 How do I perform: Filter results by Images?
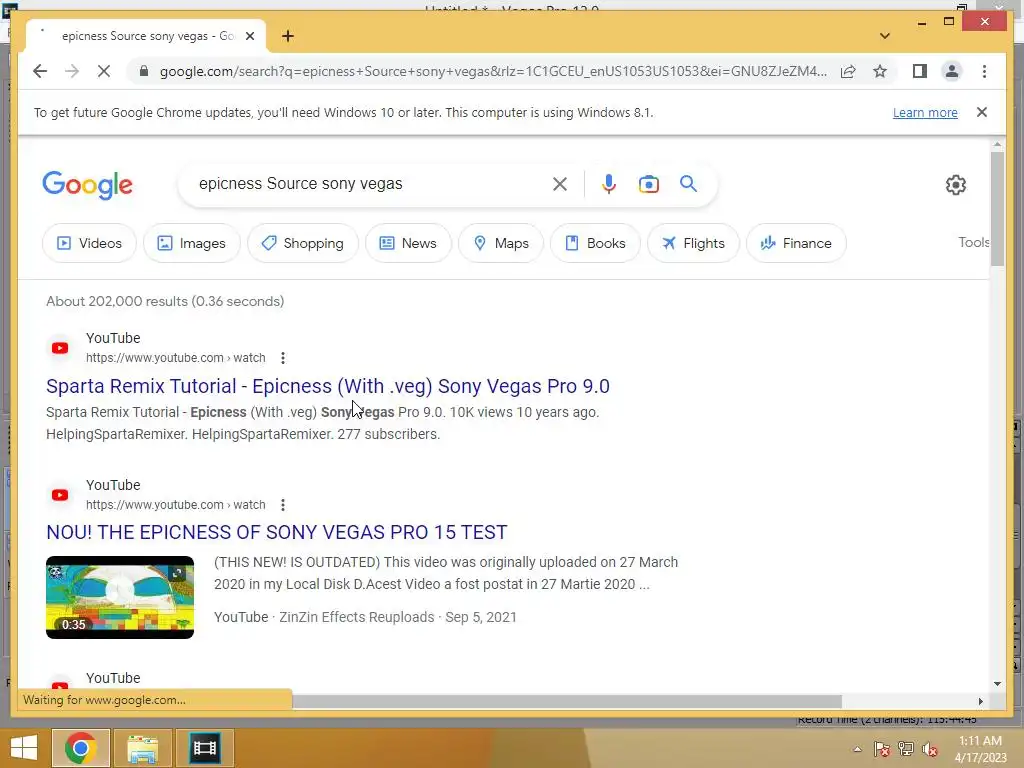191,243
